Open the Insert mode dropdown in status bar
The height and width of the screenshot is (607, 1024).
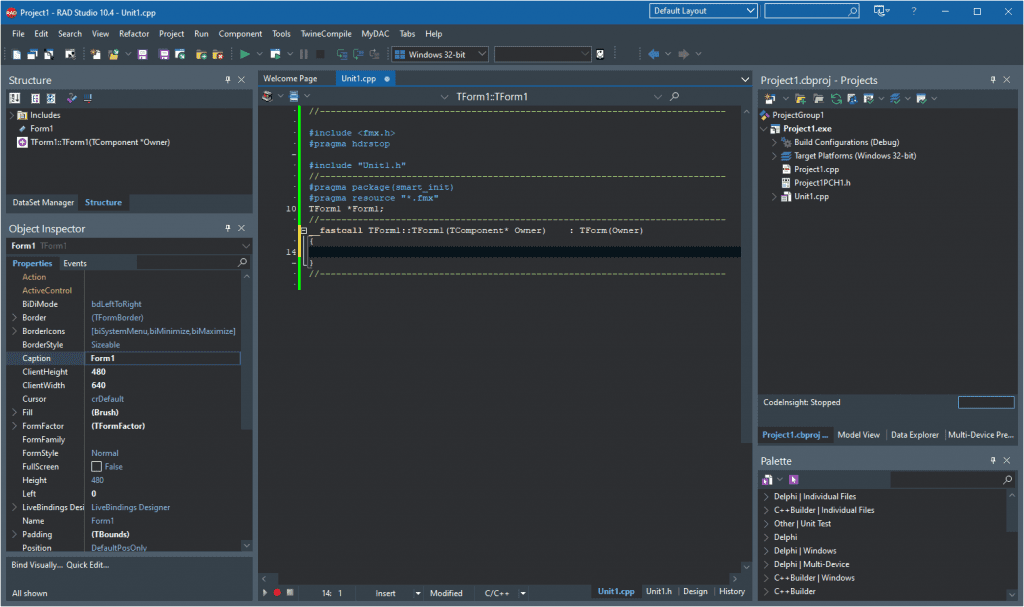tap(418, 593)
